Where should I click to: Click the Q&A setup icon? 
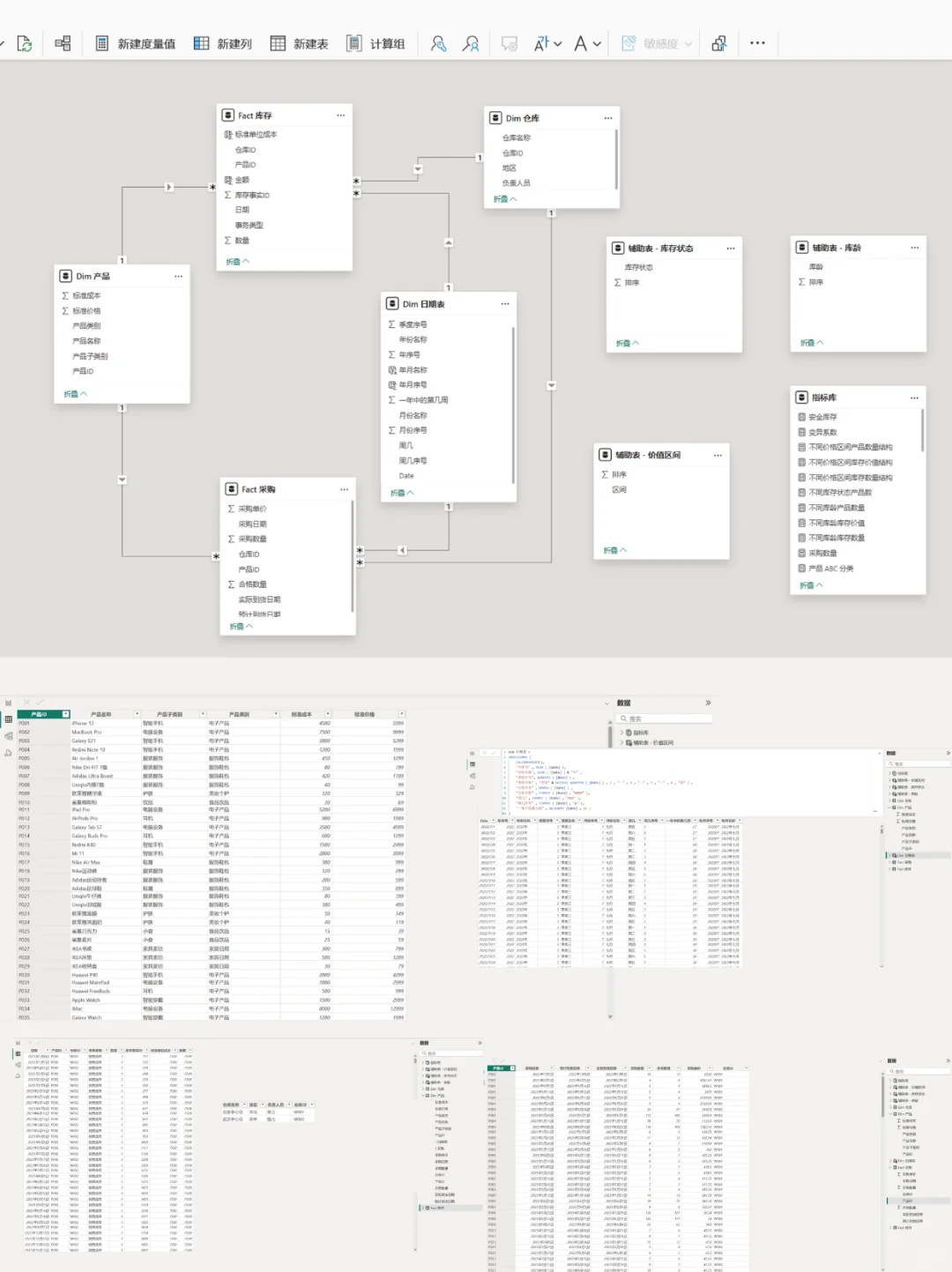point(509,43)
